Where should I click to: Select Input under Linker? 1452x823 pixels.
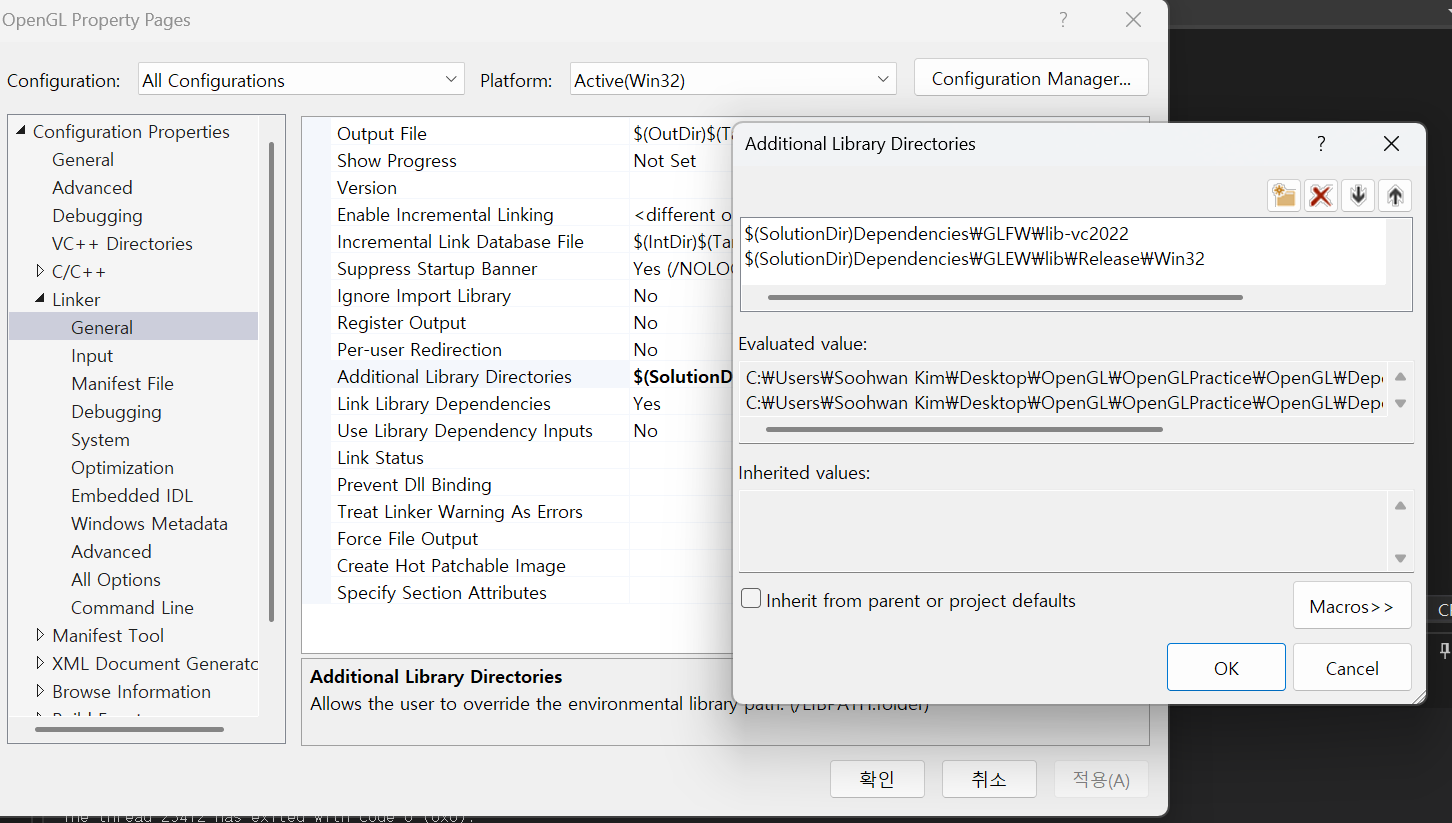[x=92, y=355]
